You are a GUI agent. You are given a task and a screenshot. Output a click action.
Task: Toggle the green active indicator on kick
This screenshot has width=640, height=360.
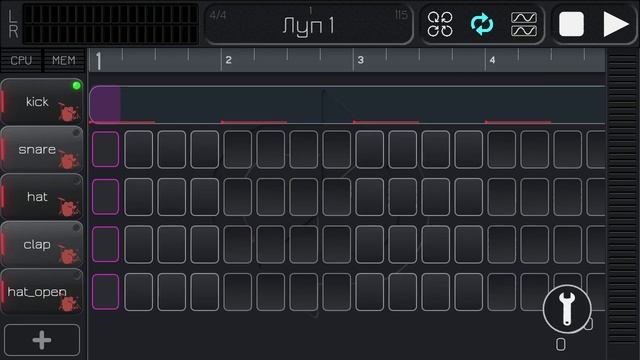76,86
